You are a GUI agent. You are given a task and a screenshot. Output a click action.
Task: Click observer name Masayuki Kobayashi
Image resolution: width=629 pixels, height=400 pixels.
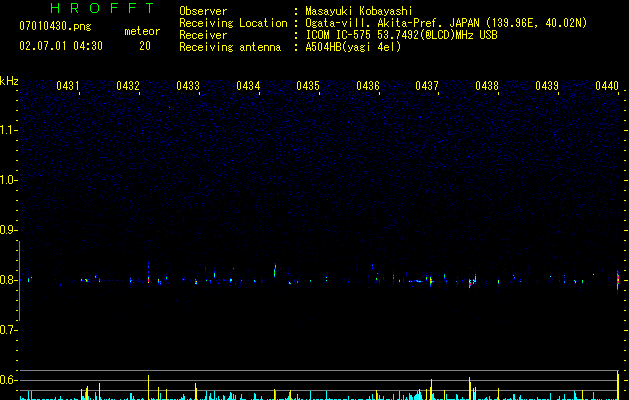[359, 11]
